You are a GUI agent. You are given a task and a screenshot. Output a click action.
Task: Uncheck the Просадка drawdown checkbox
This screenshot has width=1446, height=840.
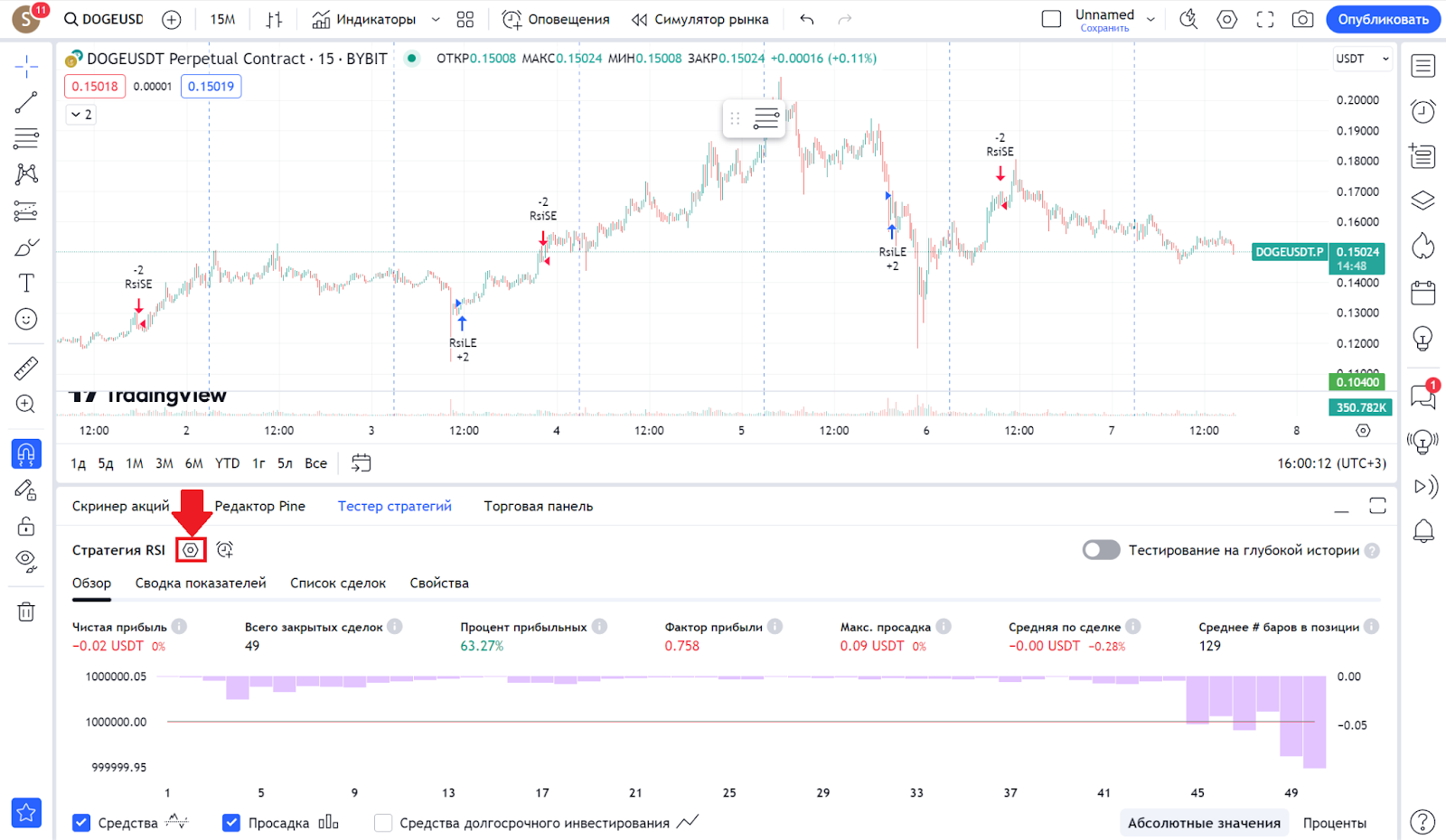click(x=231, y=823)
